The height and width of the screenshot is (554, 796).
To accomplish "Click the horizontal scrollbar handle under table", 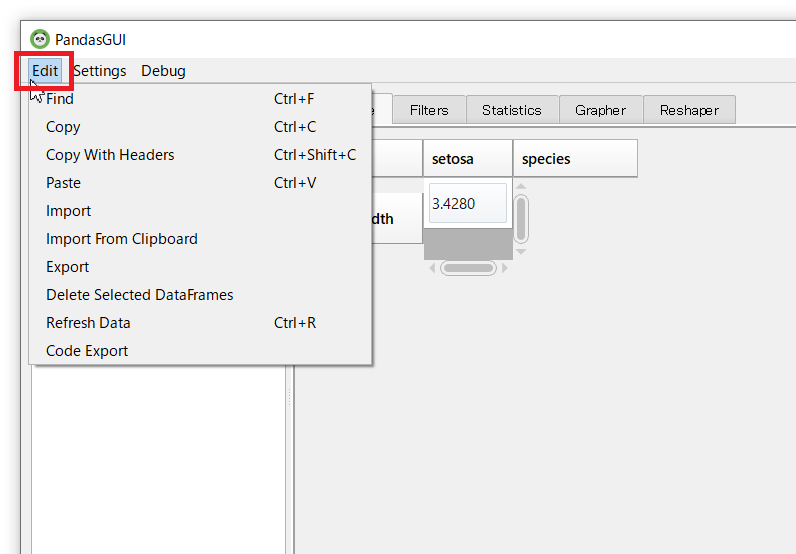I will click(x=468, y=268).
